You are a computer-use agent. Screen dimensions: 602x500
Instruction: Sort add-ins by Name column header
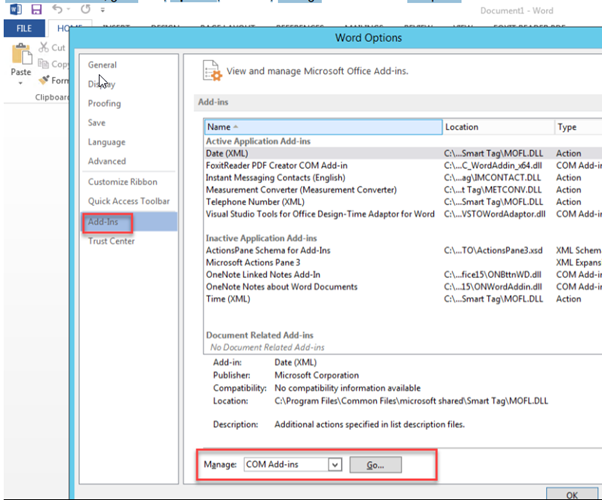[x=323, y=127]
